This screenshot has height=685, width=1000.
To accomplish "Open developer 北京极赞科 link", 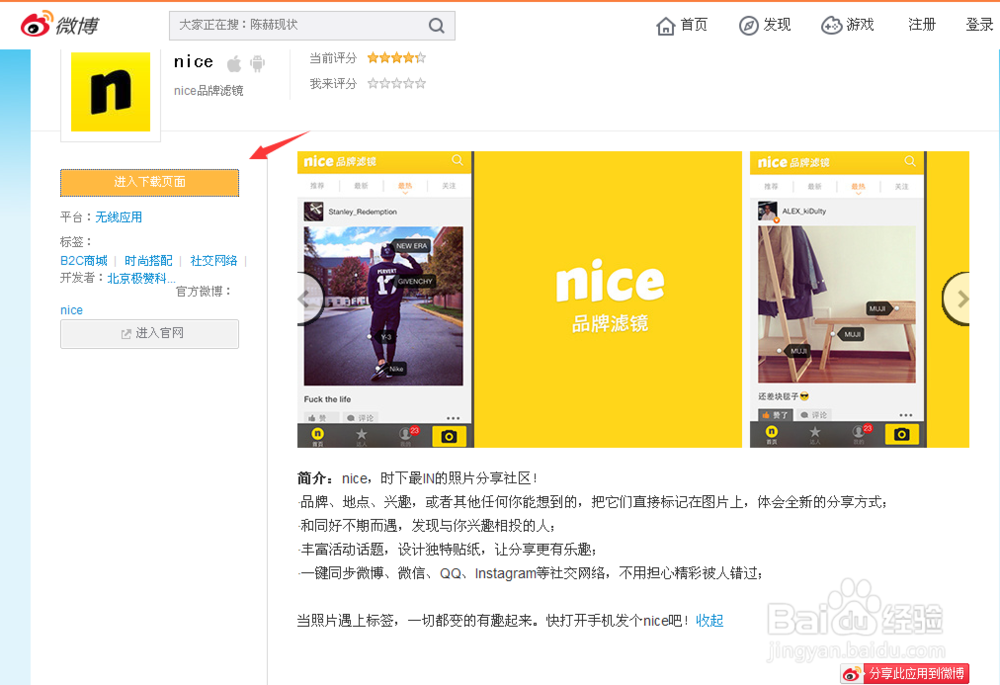I will click(141, 278).
